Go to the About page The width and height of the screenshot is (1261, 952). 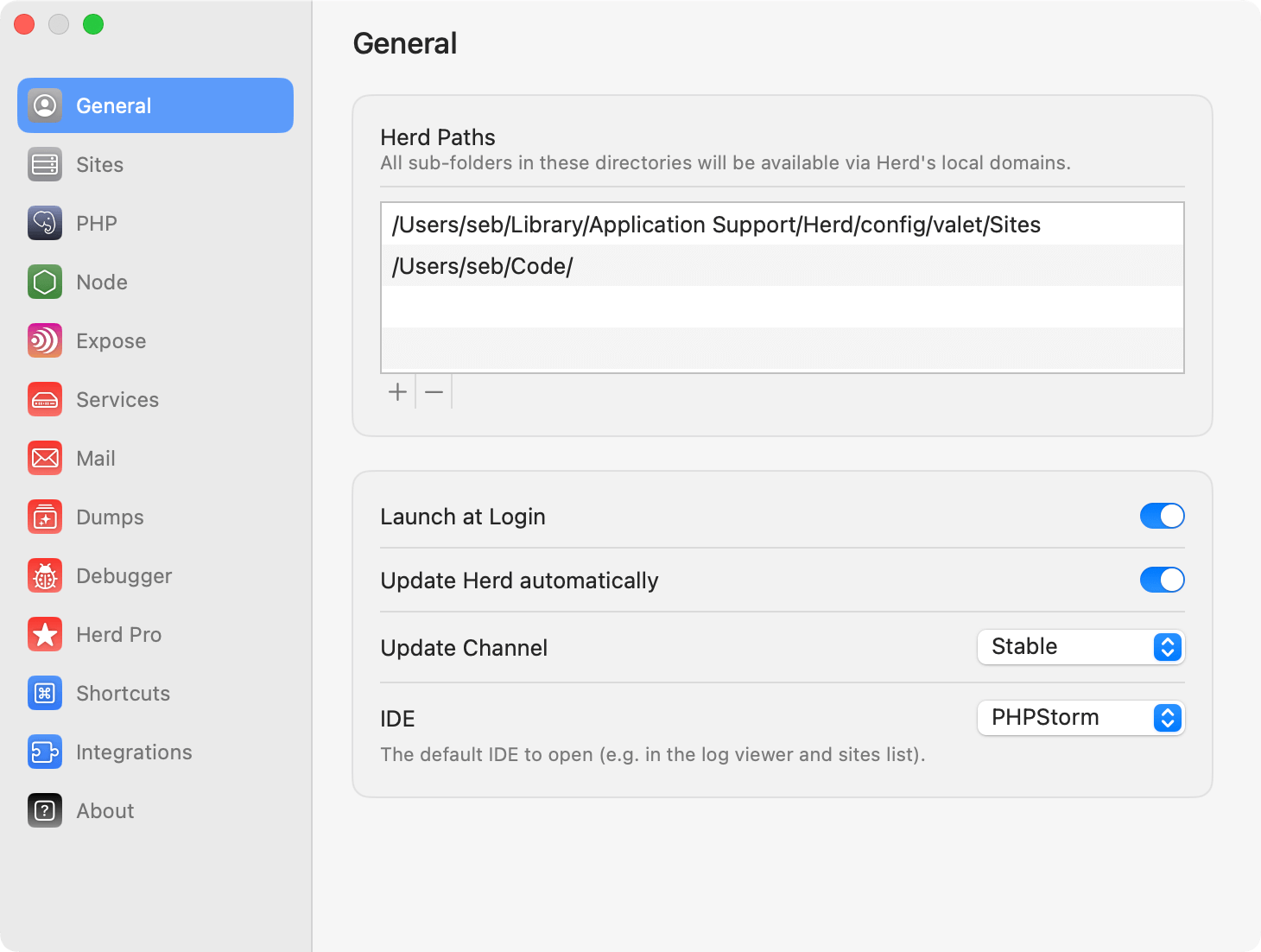tap(104, 810)
